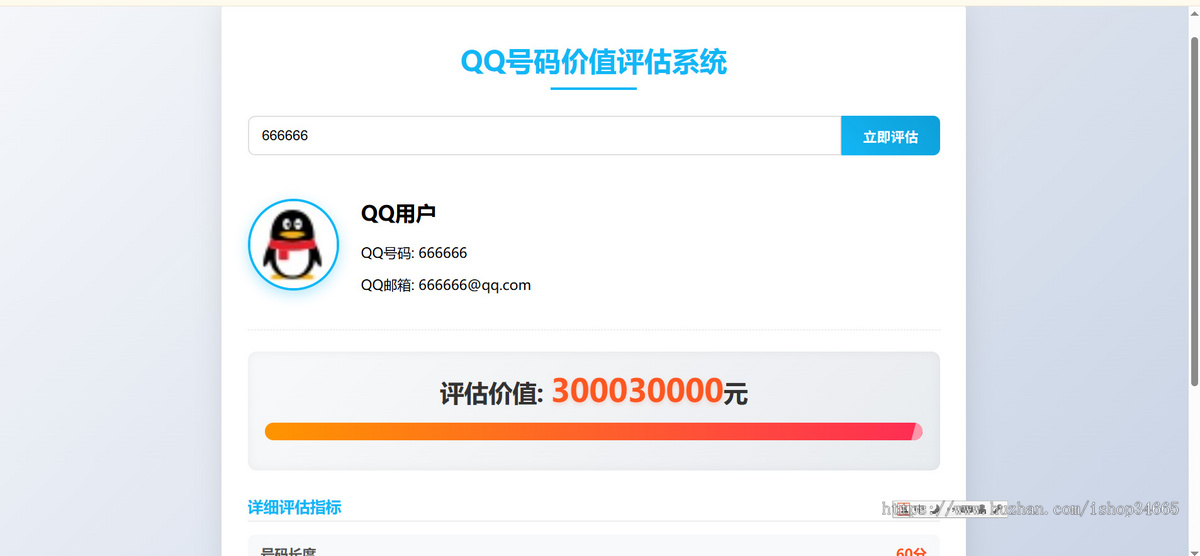Select the QQ用户 name text
1200x556 pixels.
click(x=398, y=213)
